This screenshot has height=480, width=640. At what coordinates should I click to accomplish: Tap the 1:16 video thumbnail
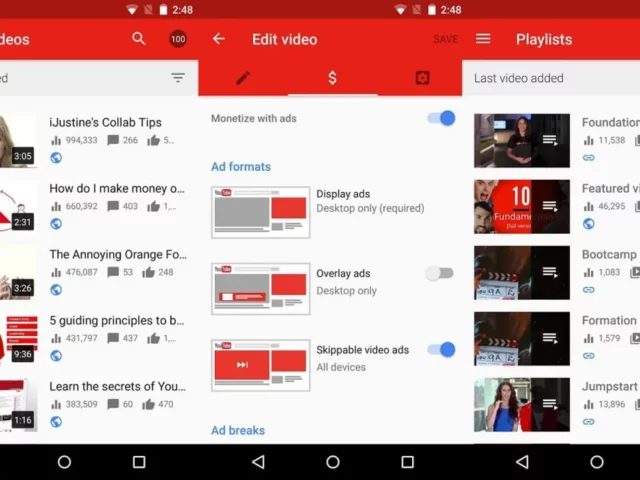(x=18, y=405)
